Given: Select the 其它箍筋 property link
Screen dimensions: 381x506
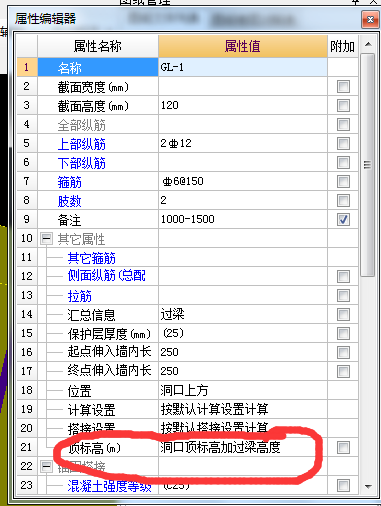Looking at the screenshot, I should [92, 258].
